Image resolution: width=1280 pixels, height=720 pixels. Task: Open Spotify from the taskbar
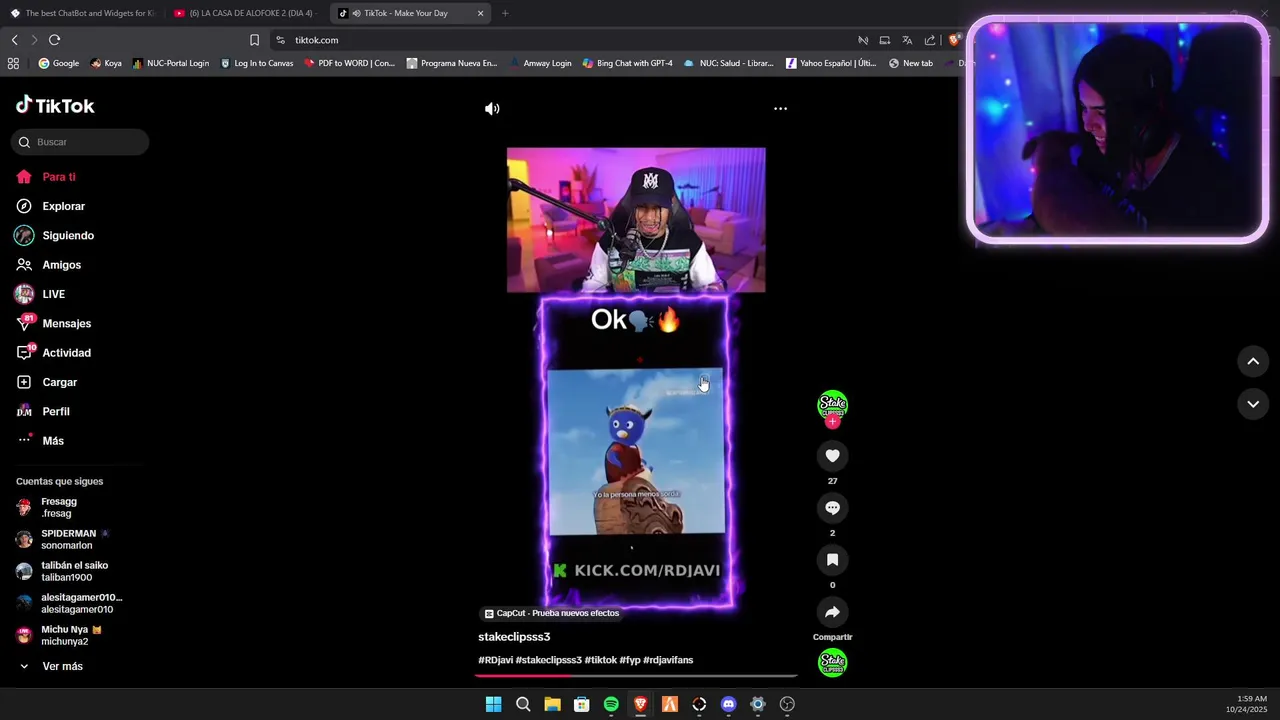(x=611, y=704)
